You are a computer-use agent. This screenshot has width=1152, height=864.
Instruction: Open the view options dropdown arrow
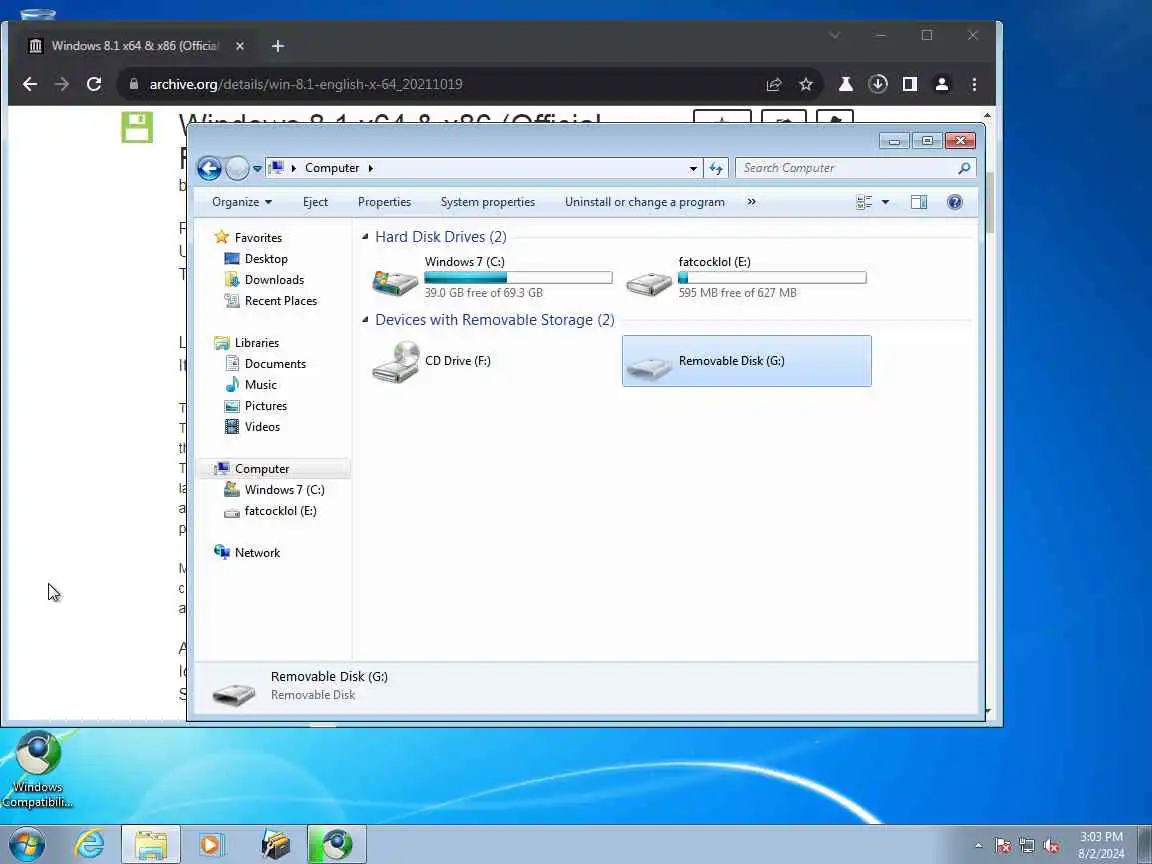click(x=885, y=202)
